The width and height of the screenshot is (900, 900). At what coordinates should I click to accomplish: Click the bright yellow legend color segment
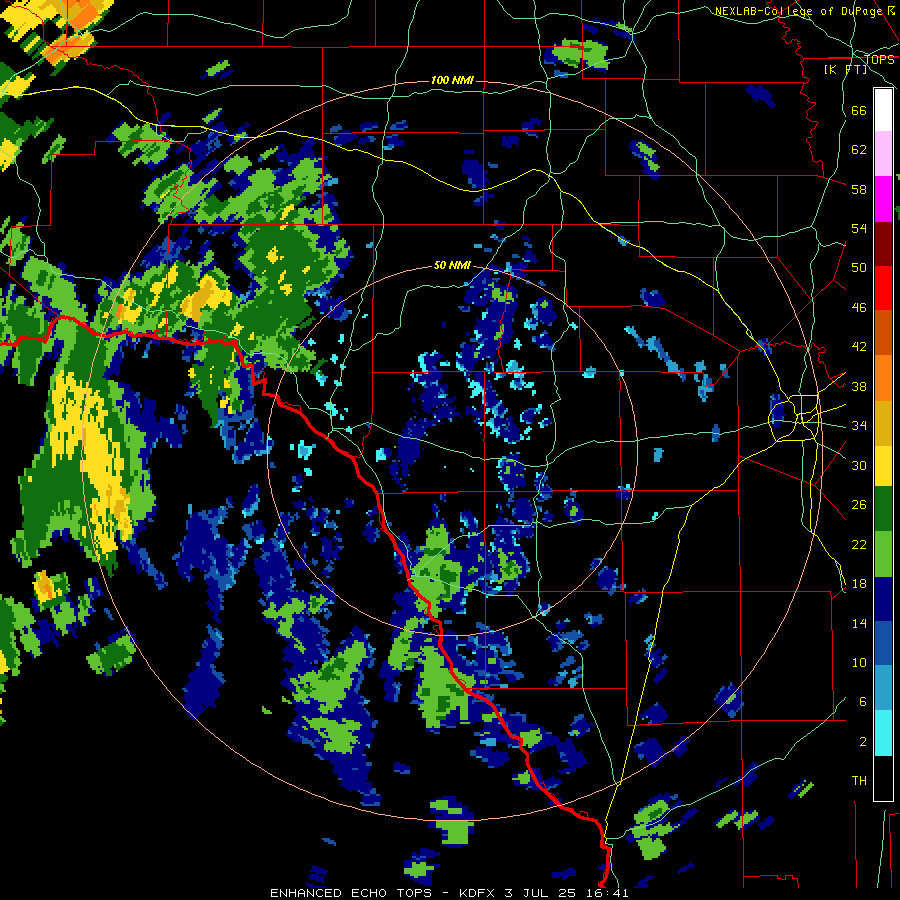point(883,465)
